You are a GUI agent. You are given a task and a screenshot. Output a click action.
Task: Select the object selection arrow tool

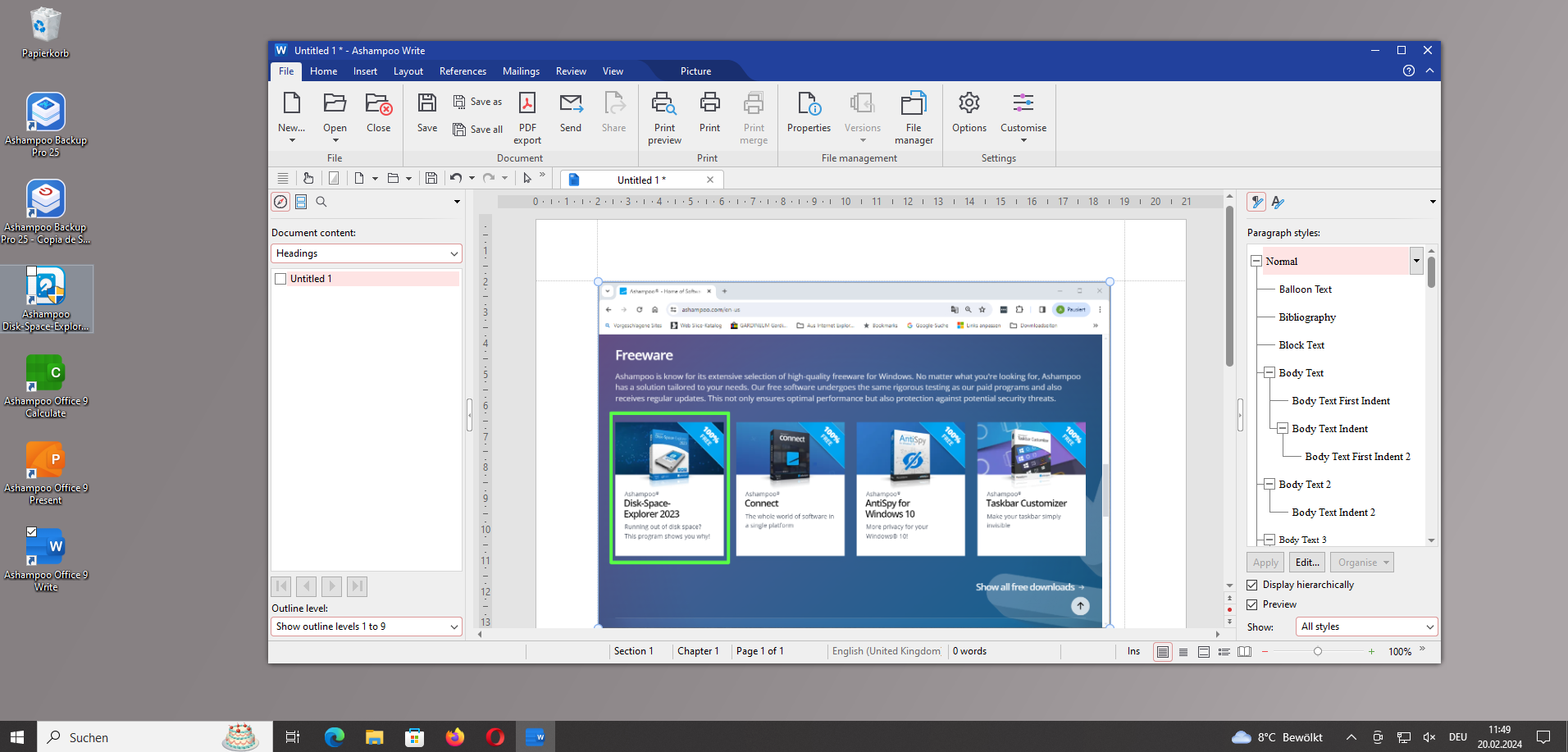(x=527, y=178)
